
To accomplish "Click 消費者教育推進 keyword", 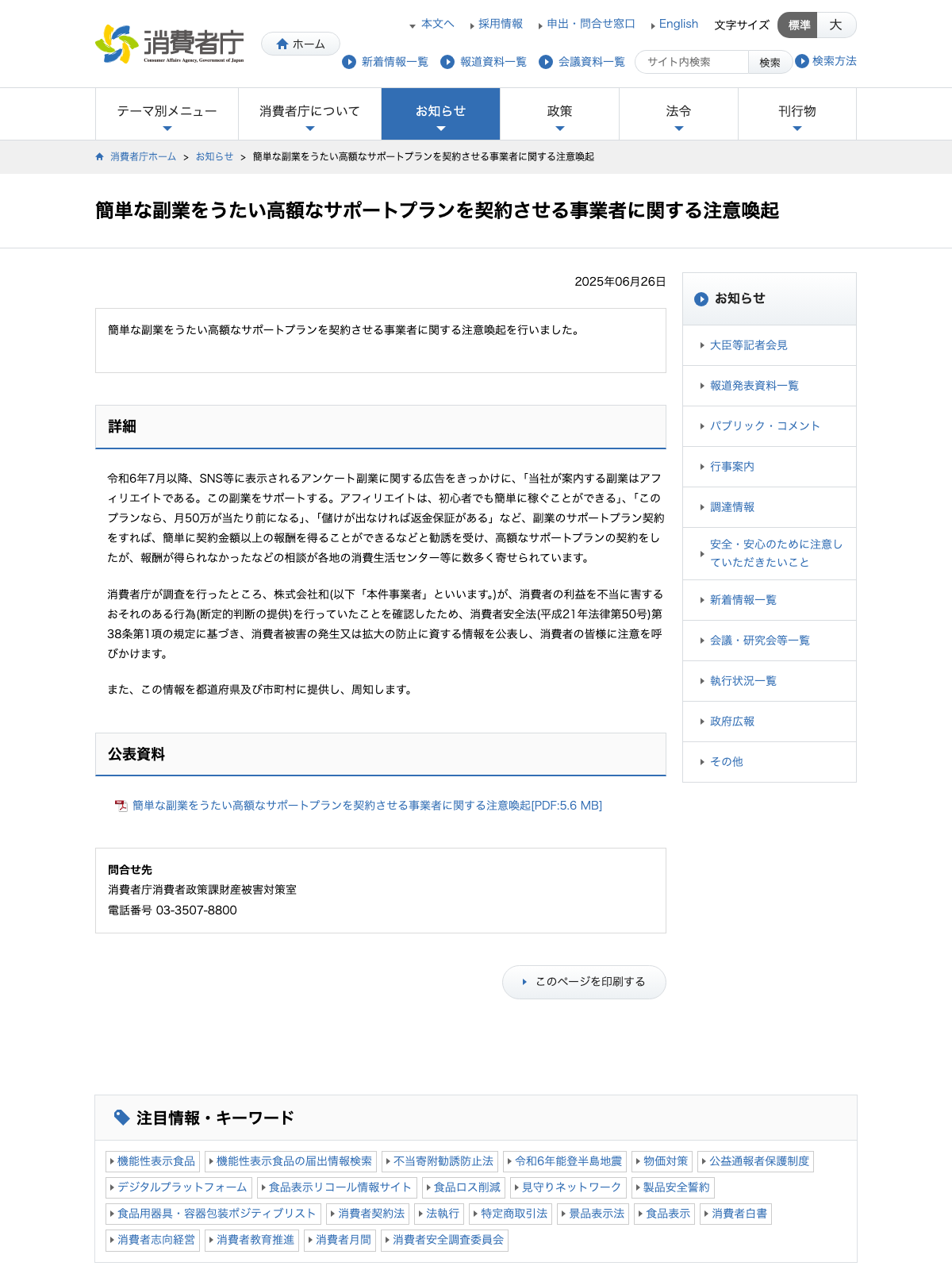I will [251, 1240].
